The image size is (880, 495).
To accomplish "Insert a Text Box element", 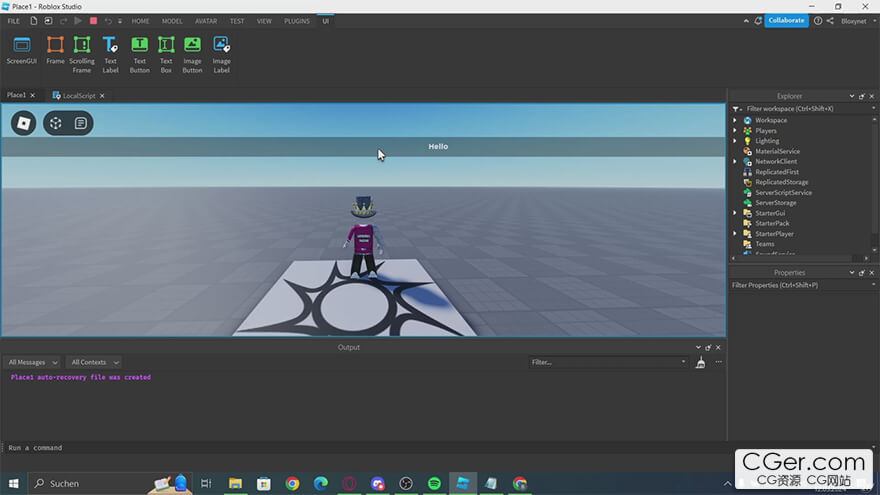I will coord(166,55).
